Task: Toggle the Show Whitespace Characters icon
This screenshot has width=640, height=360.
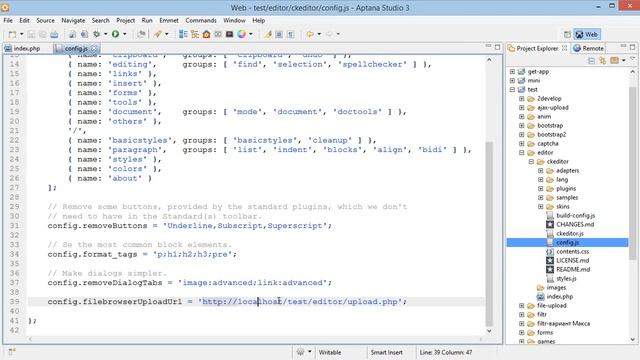Action: pos(291,34)
